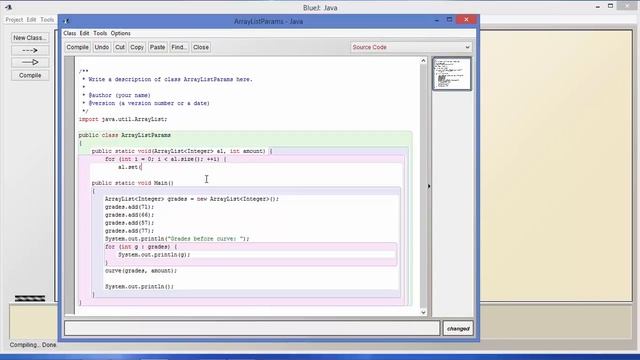Maximize the BlueJ main window
This screenshot has width=640, height=360.
pos(611,6)
